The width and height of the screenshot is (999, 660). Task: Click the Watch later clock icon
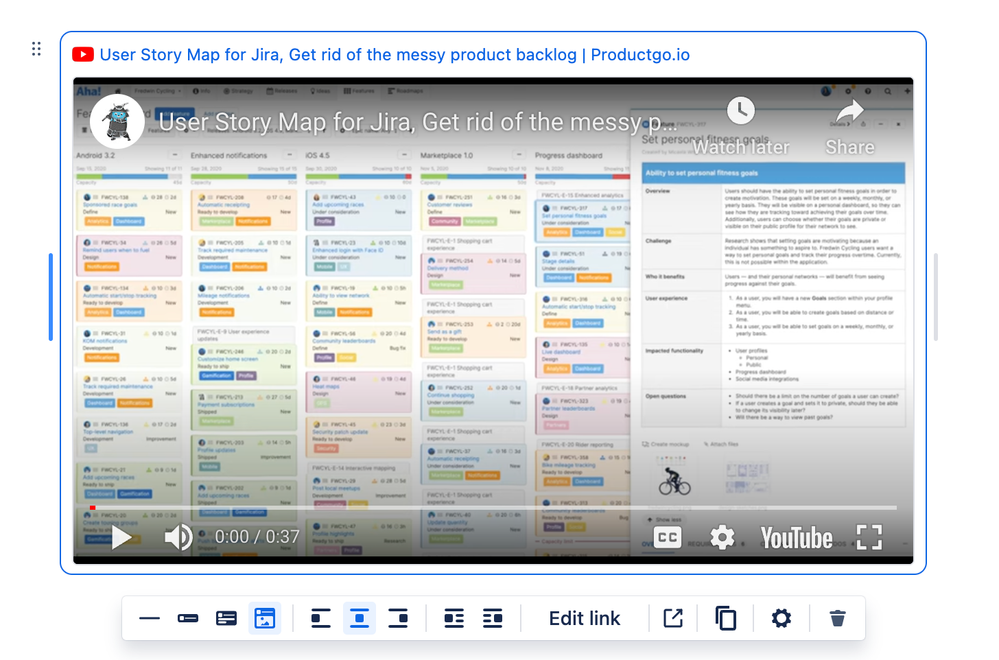pos(740,111)
